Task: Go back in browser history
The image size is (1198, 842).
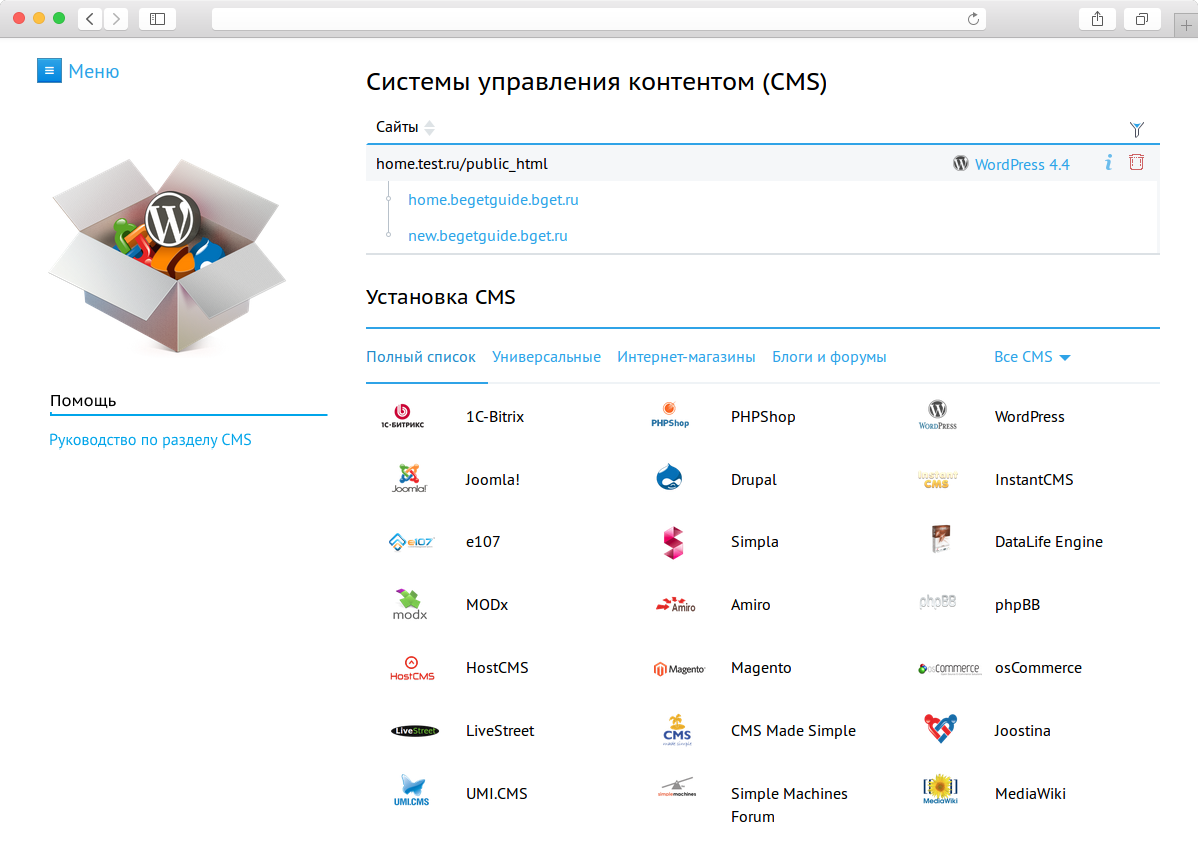Action: [x=90, y=18]
